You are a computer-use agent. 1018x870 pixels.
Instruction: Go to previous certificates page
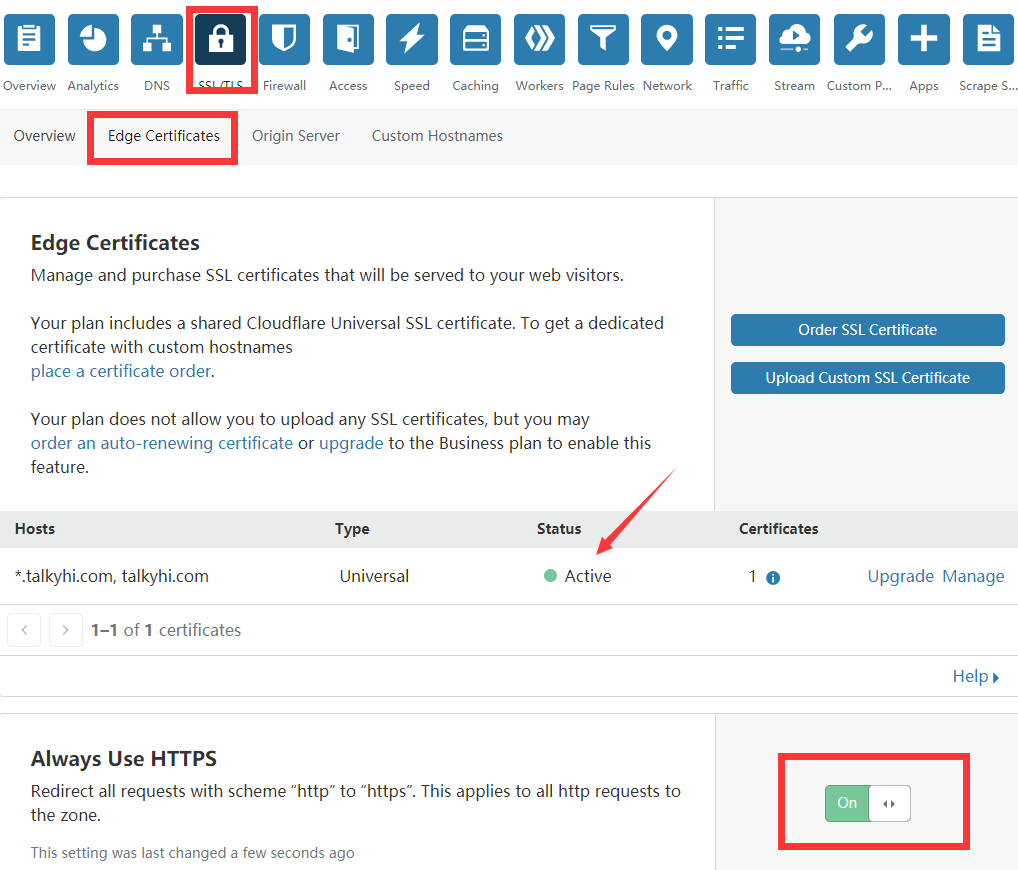click(x=24, y=630)
